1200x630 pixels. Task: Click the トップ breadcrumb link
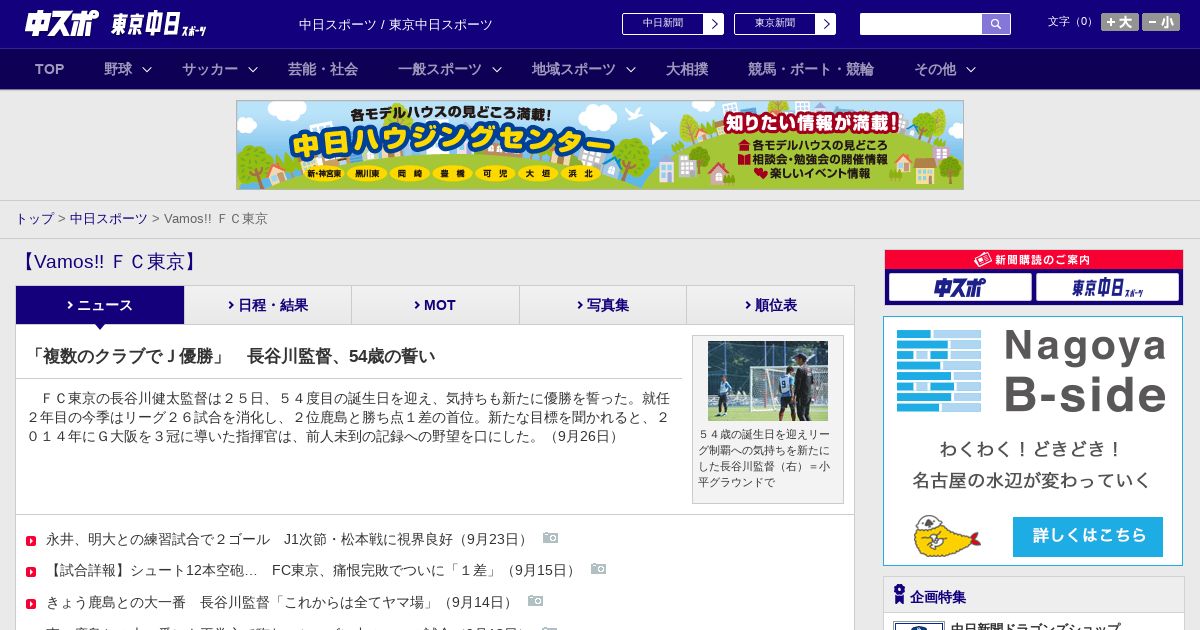click(34, 218)
